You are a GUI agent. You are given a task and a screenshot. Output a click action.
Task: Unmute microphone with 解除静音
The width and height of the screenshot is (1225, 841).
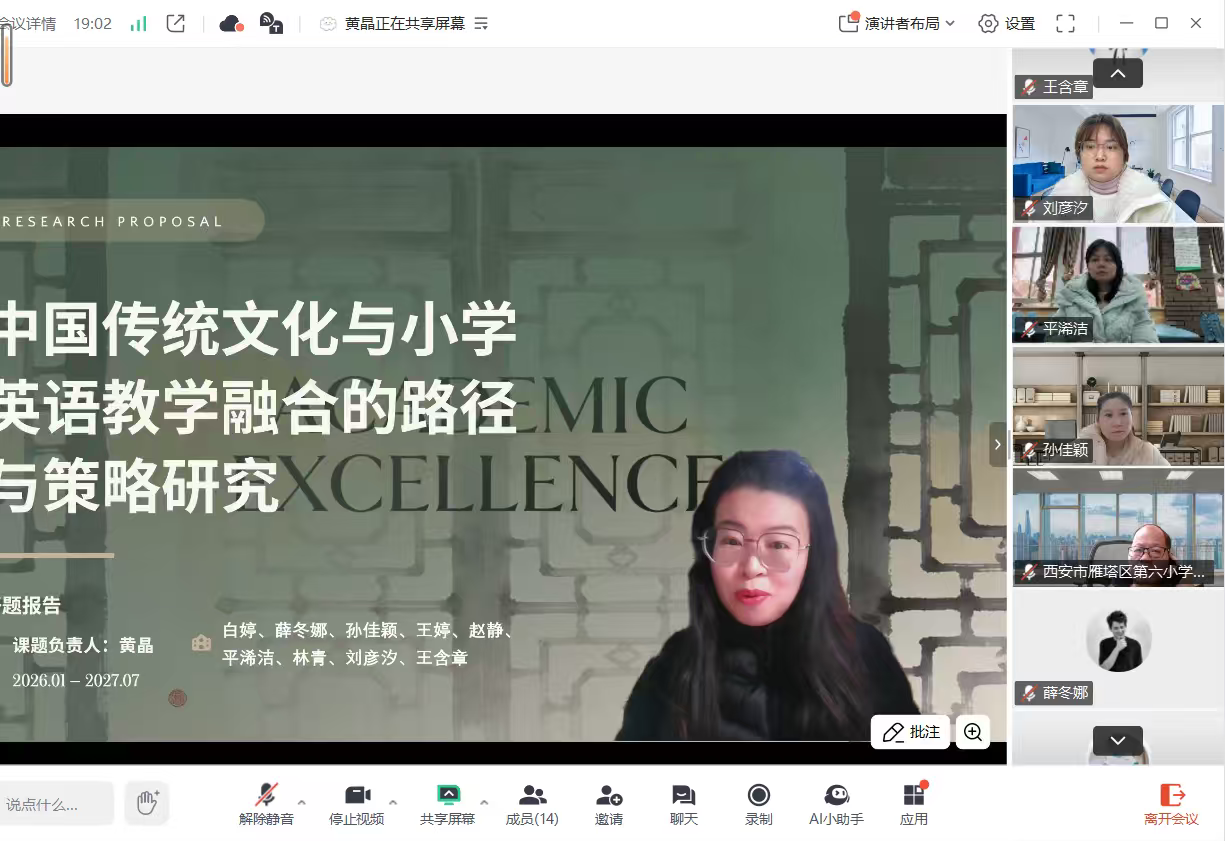pyautogui.click(x=266, y=804)
